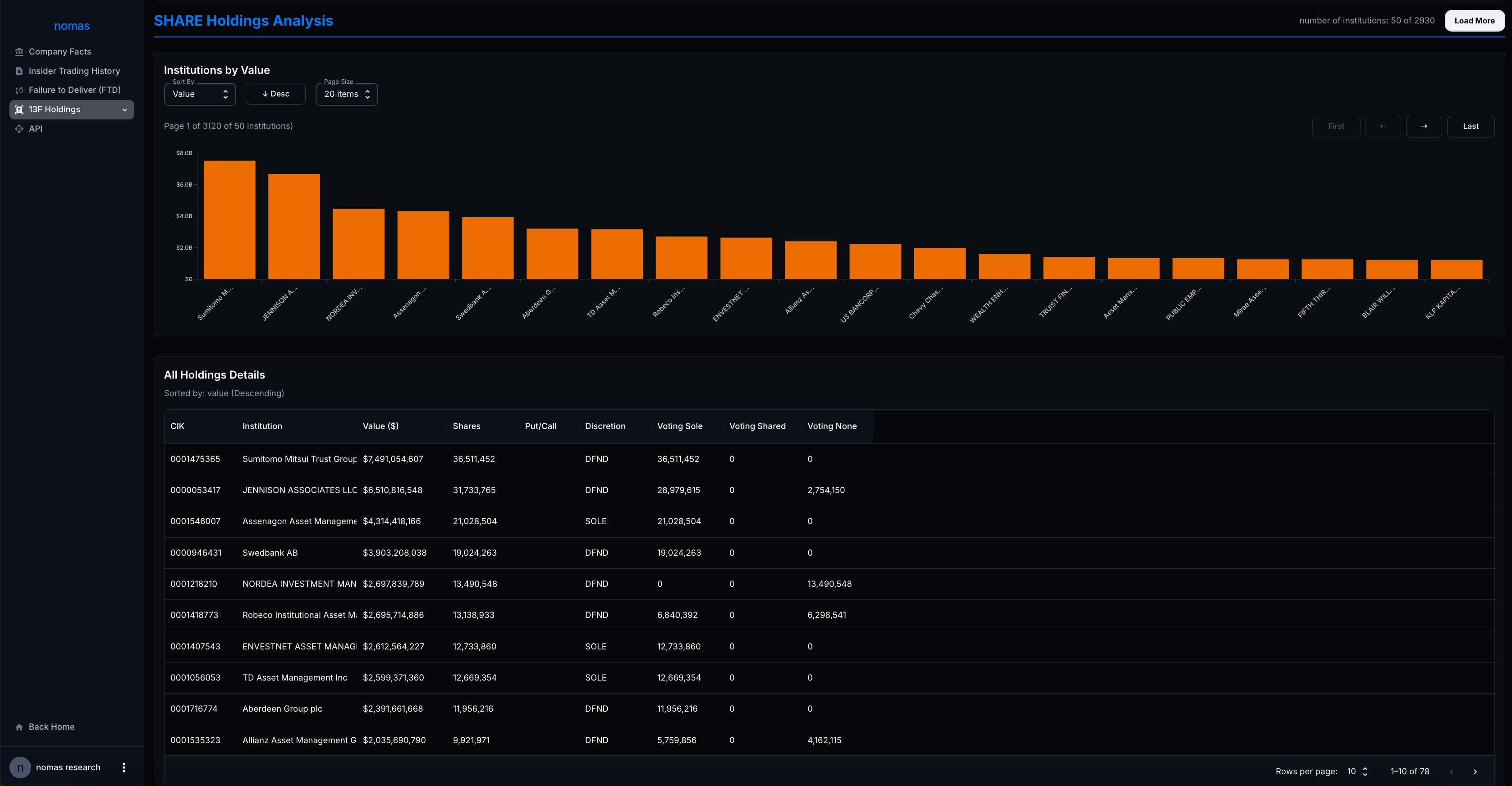Collapse the 13F Holdings chevron
1512x786 pixels.
pyautogui.click(x=124, y=110)
